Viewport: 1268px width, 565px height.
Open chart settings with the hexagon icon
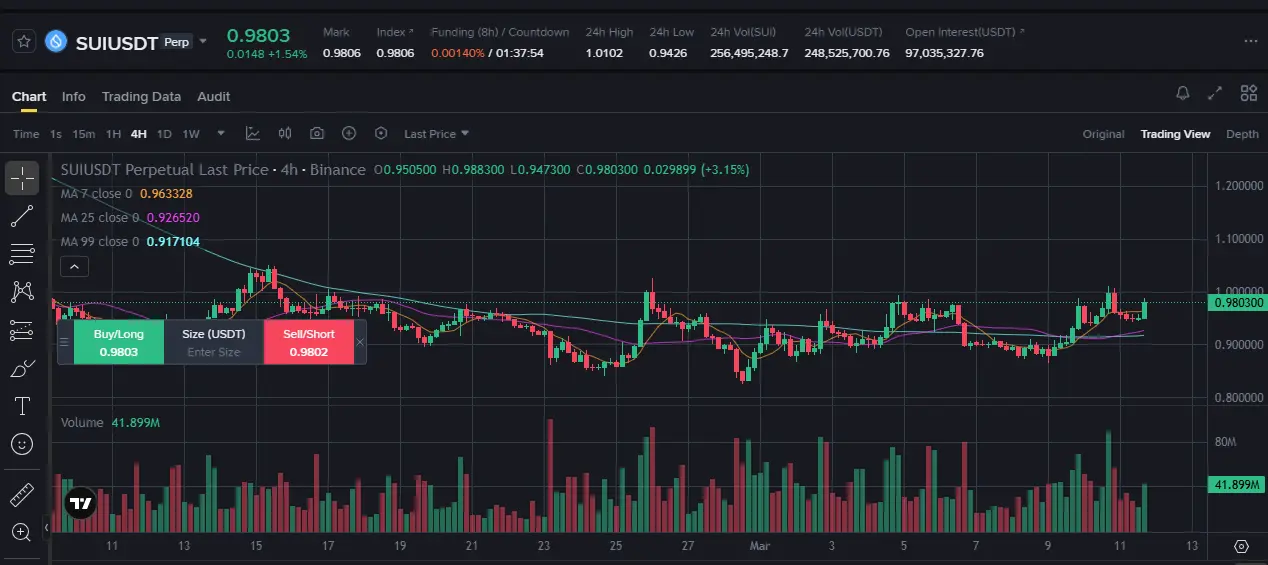(381, 133)
